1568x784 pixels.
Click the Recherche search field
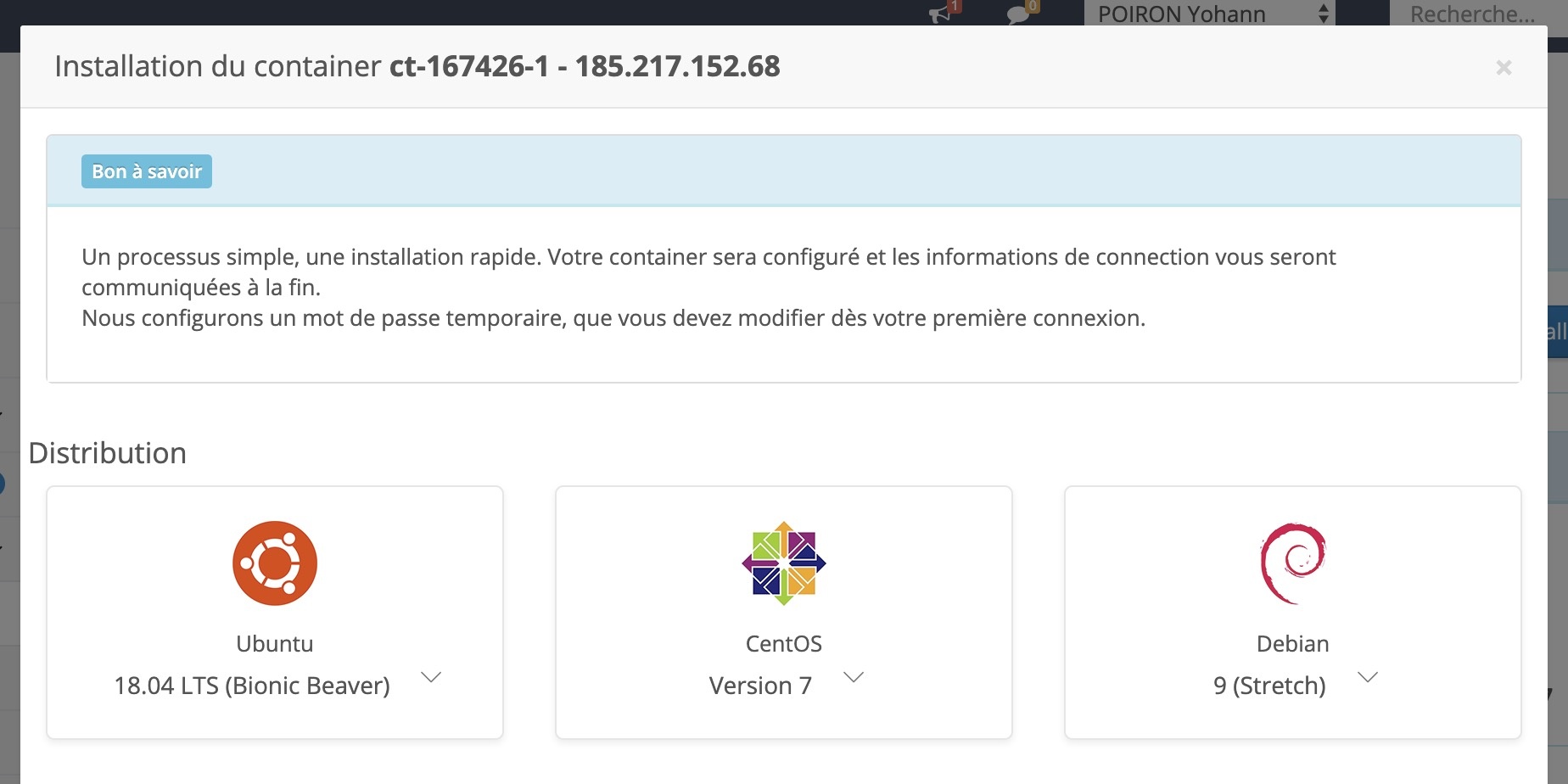pos(1473,14)
